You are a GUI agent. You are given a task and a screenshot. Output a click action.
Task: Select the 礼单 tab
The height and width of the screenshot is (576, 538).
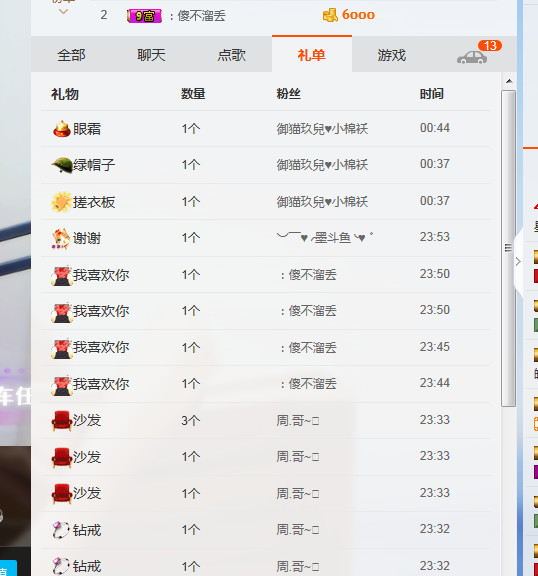pyautogui.click(x=312, y=55)
